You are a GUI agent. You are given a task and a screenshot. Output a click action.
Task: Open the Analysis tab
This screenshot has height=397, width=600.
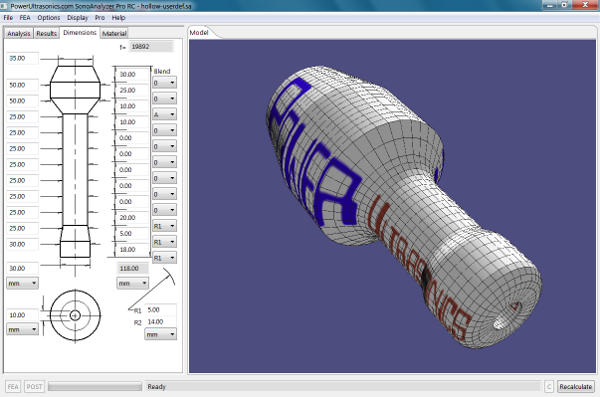pyautogui.click(x=18, y=33)
